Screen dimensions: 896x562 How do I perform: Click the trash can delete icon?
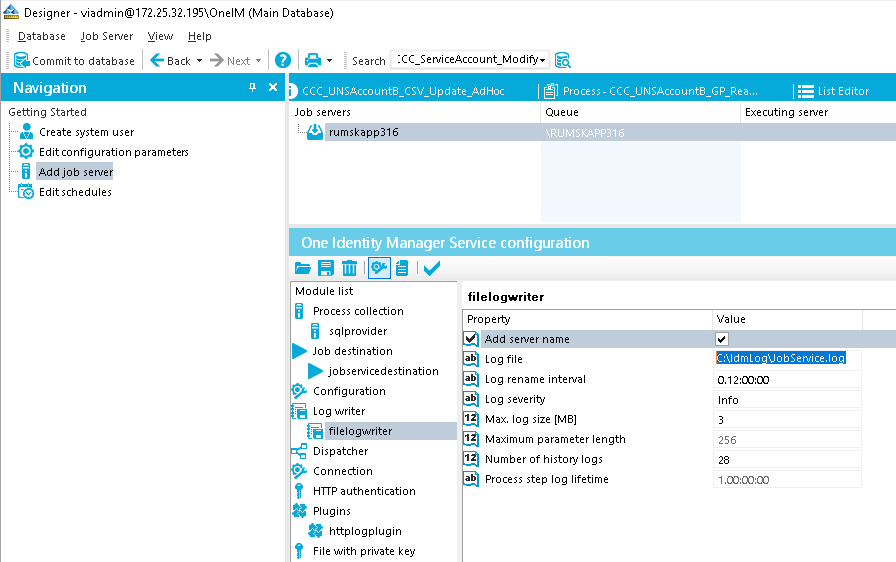click(350, 268)
